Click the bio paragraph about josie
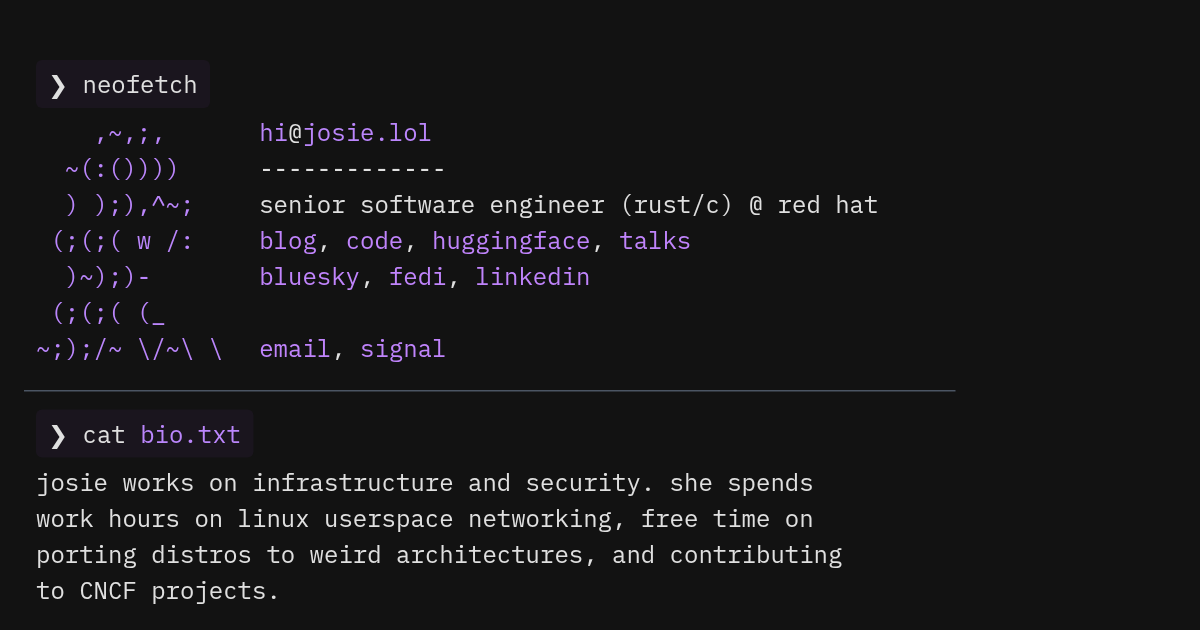Viewport: 1200px width, 630px height. pos(439,537)
